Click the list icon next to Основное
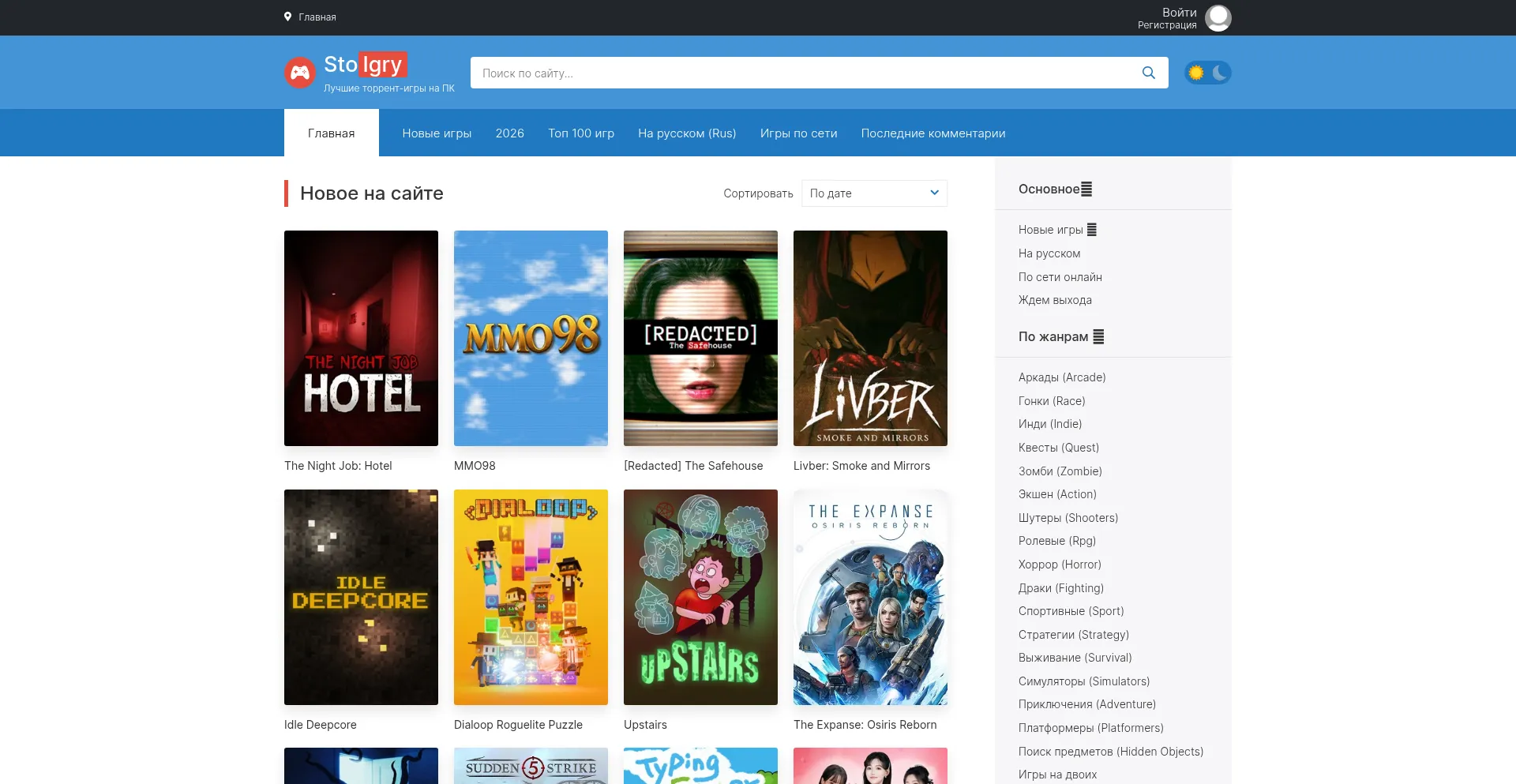Screen dimensions: 1516x784 point(1086,189)
